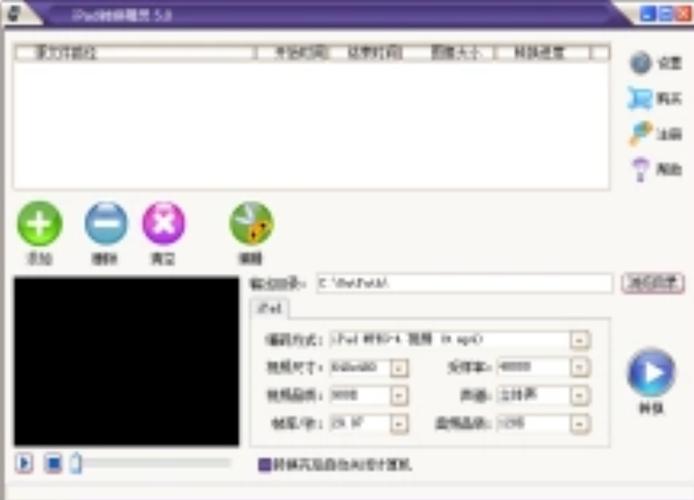Toggle shutdown computer after conversion checkbox
This screenshot has height=500, width=694.
[264, 465]
